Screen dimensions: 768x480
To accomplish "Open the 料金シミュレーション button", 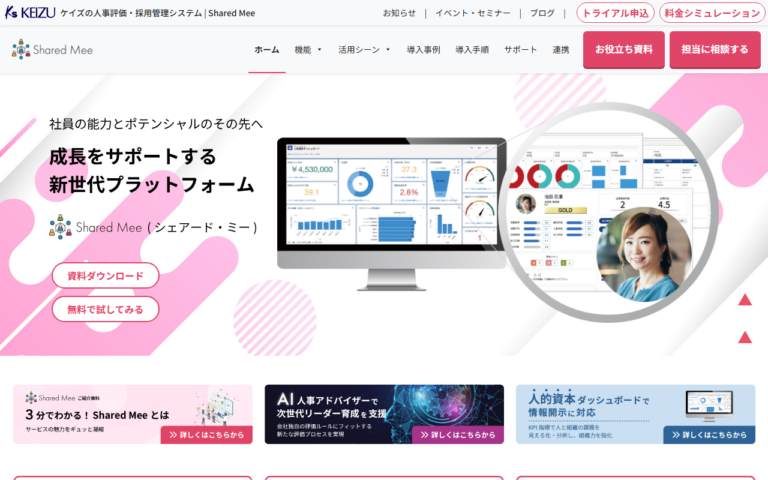I will click(x=712, y=13).
